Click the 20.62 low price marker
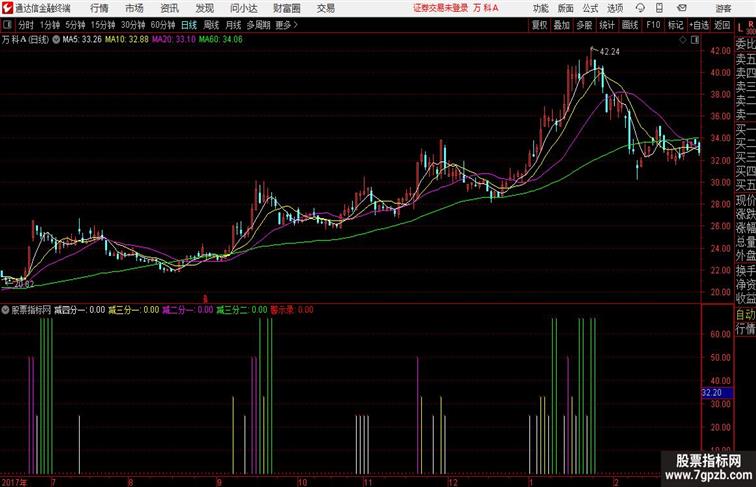Image resolution: width=756 pixels, height=487 pixels. click(x=25, y=284)
